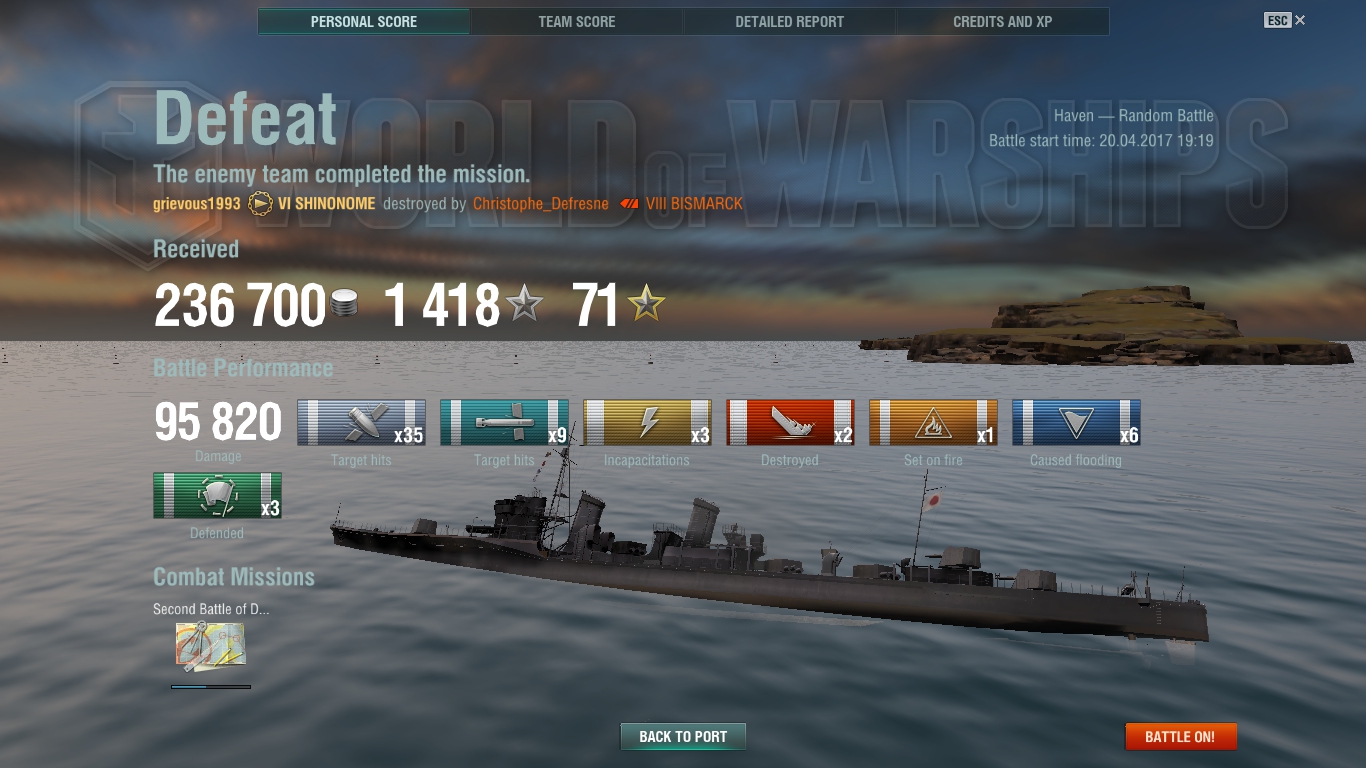
Task: Start a new match with Battle On!
Action: tap(1181, 737)
